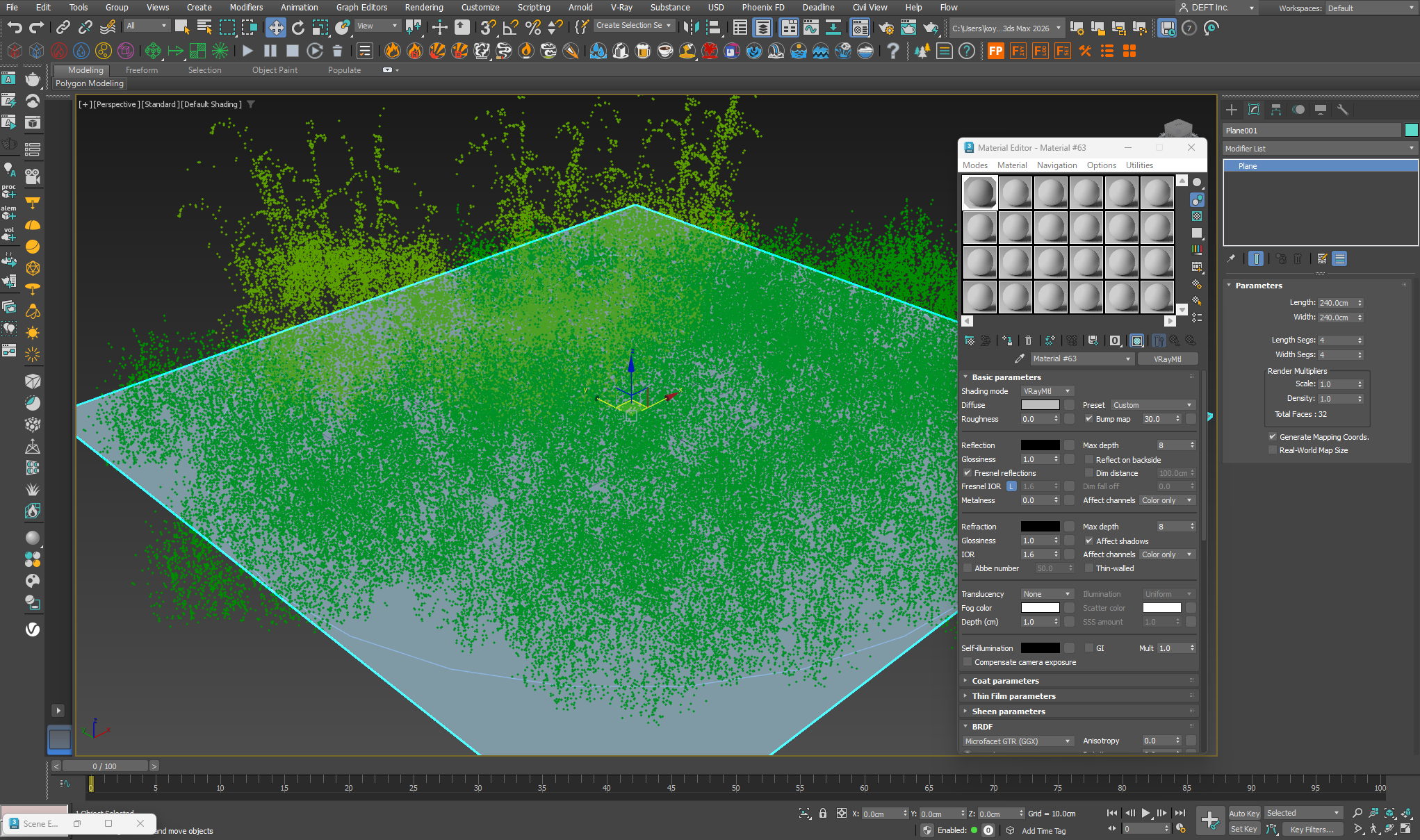Viewport: 1420px width, 840px height.
Task: Expand the Coat parameters rollout
Action: pyautogui.click(x=1005, y=681)
